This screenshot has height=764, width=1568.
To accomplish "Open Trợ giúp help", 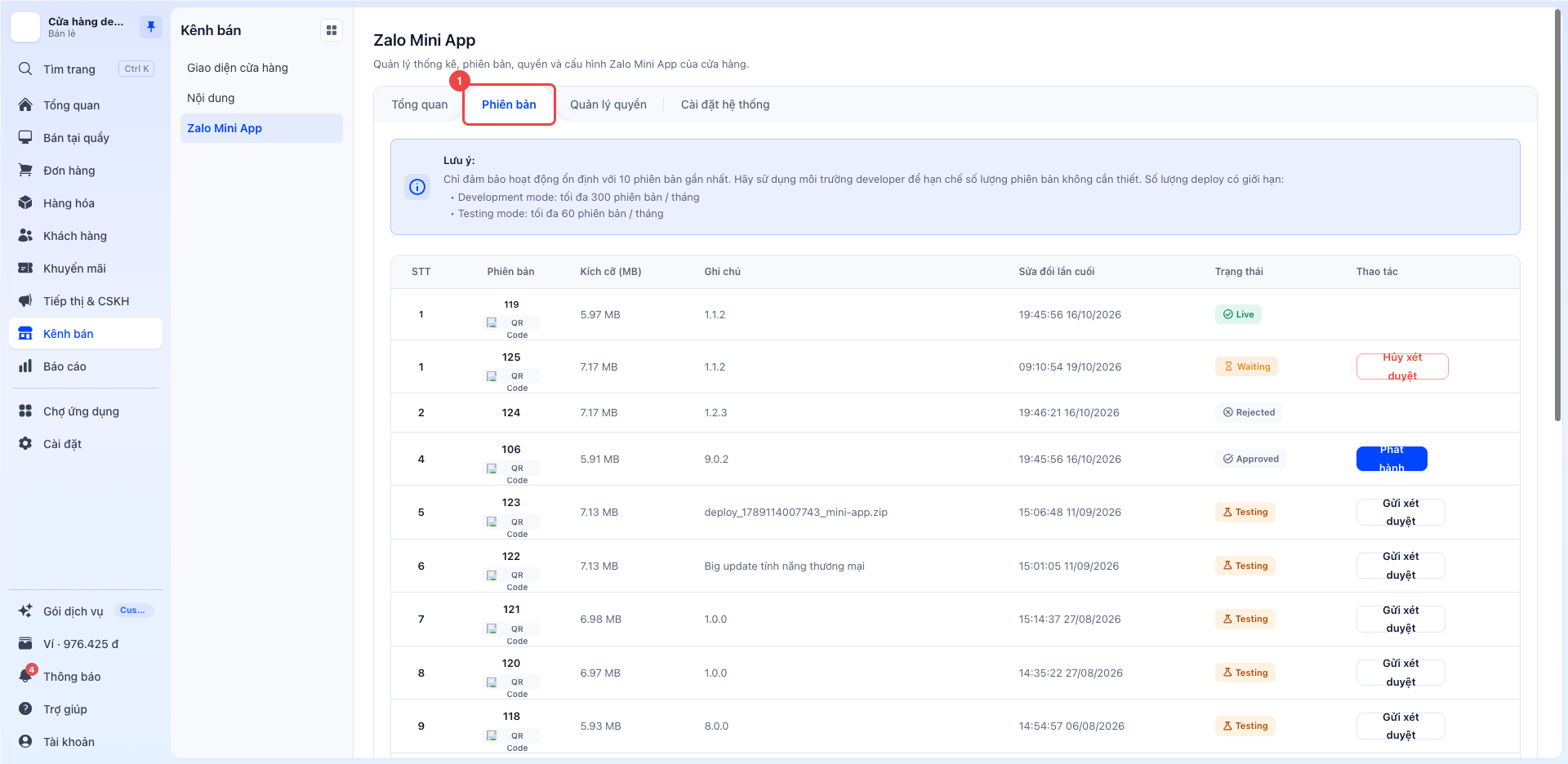I will [86, 709].
